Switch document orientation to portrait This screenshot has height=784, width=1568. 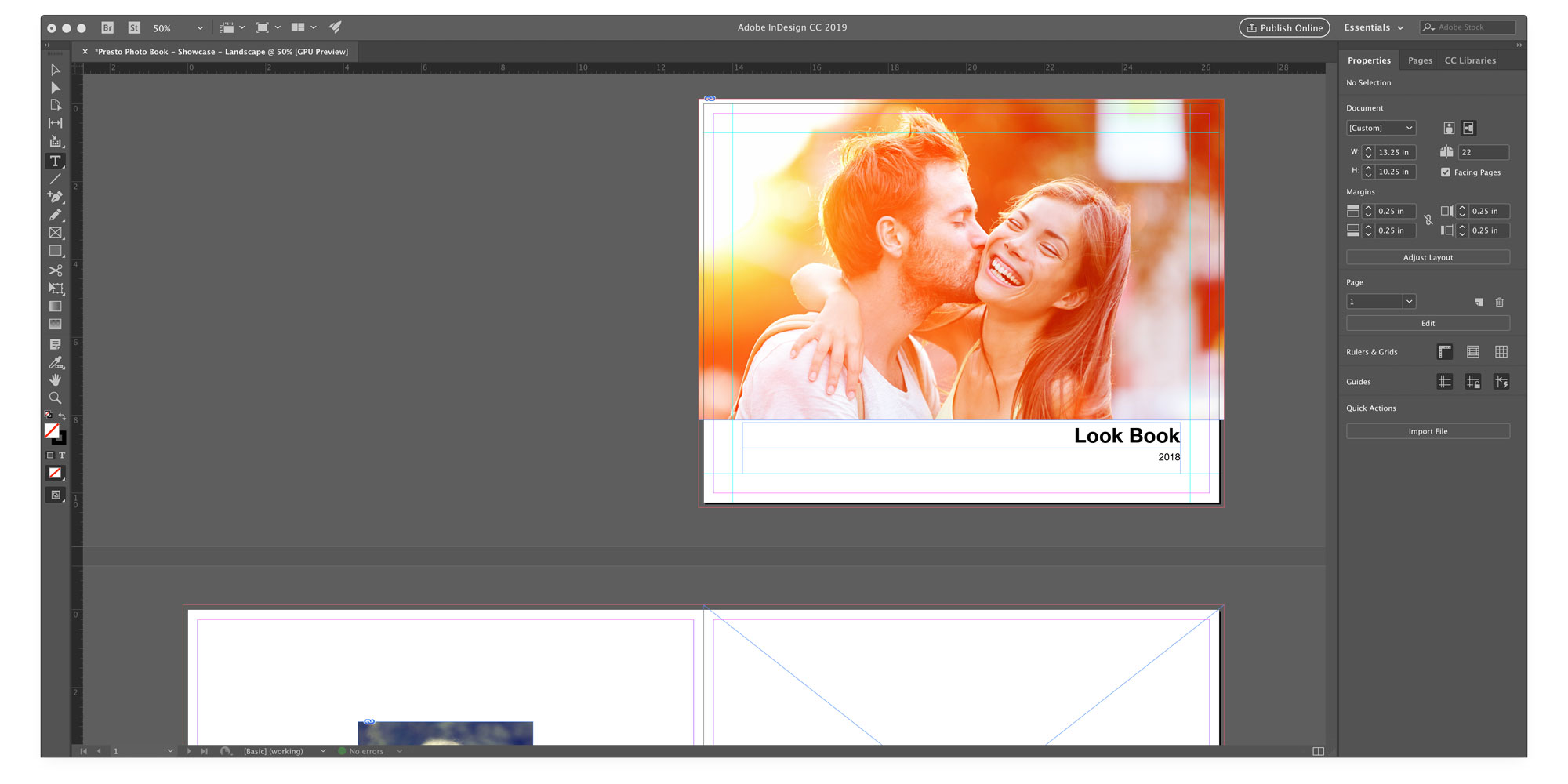click(1449, 128)
